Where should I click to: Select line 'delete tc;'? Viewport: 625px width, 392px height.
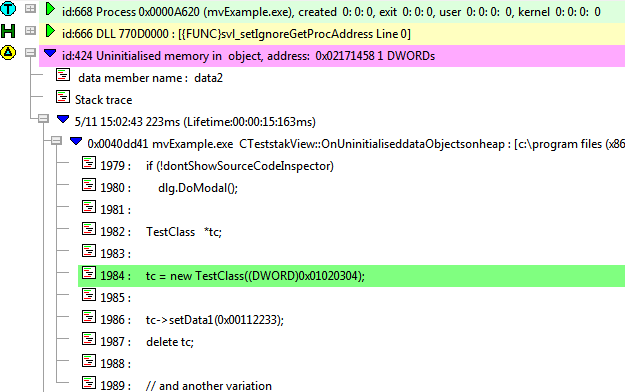[147, 342]
